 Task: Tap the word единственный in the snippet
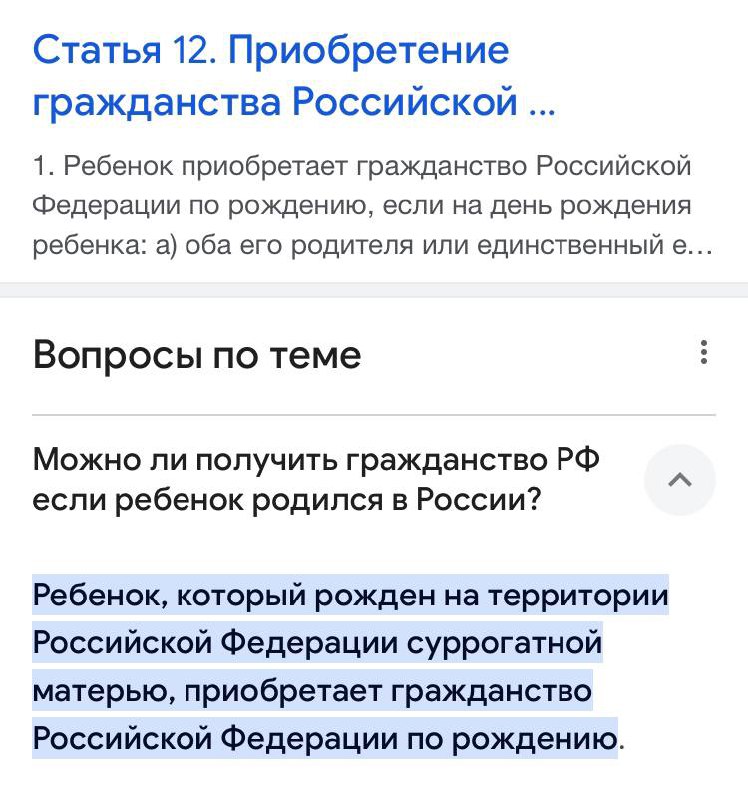point(585,245)
